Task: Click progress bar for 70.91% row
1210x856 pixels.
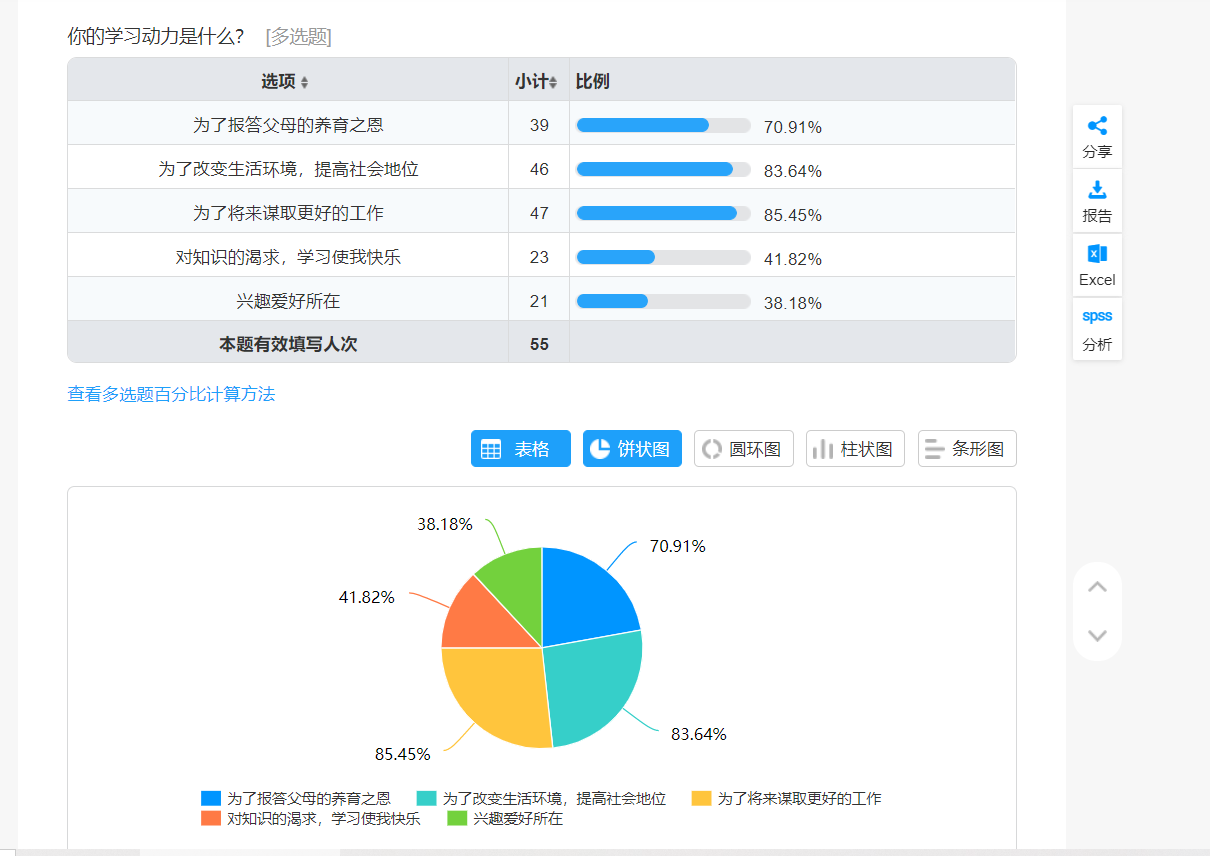Action: click(664, 126)
